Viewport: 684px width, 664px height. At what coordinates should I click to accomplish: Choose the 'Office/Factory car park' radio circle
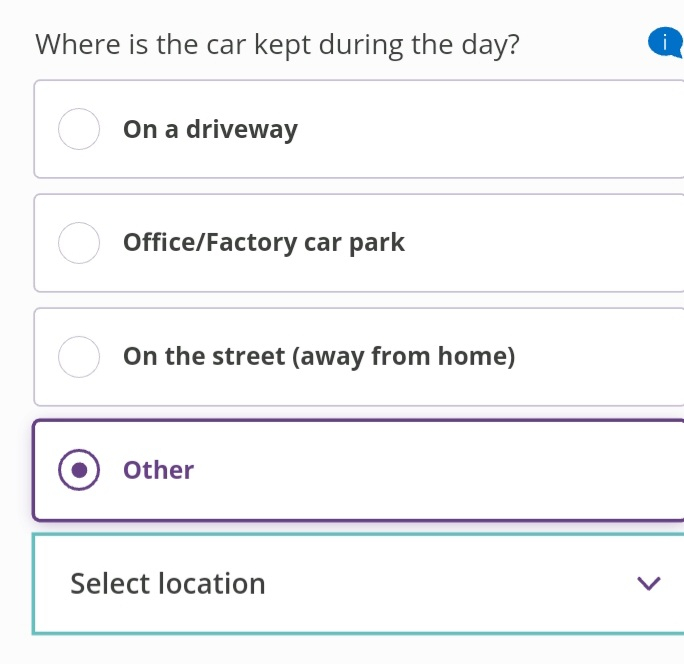pyautogui.click(x=79, y=243)
